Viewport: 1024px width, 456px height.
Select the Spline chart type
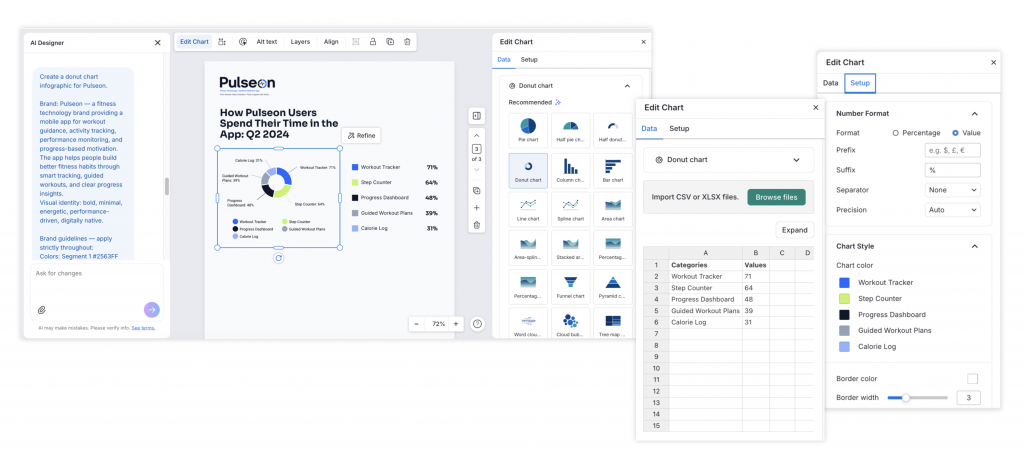tap(571, 209)
